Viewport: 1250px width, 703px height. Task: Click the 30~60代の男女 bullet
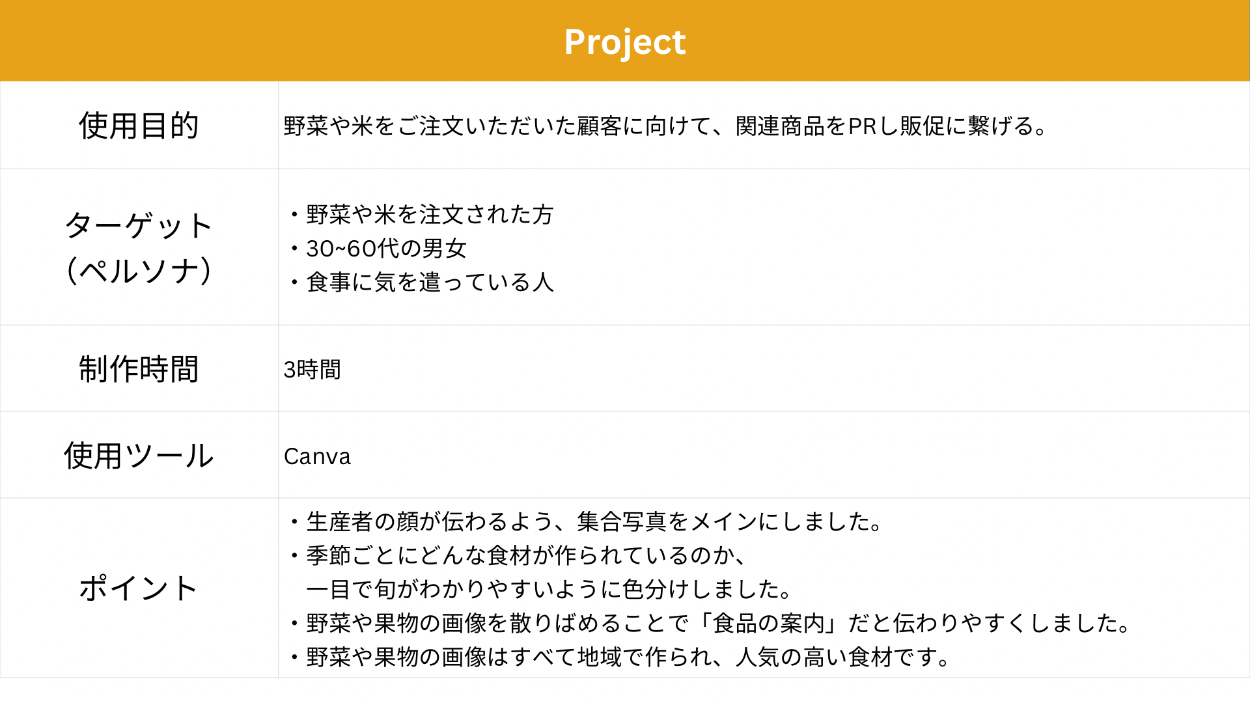click(386, 249)
